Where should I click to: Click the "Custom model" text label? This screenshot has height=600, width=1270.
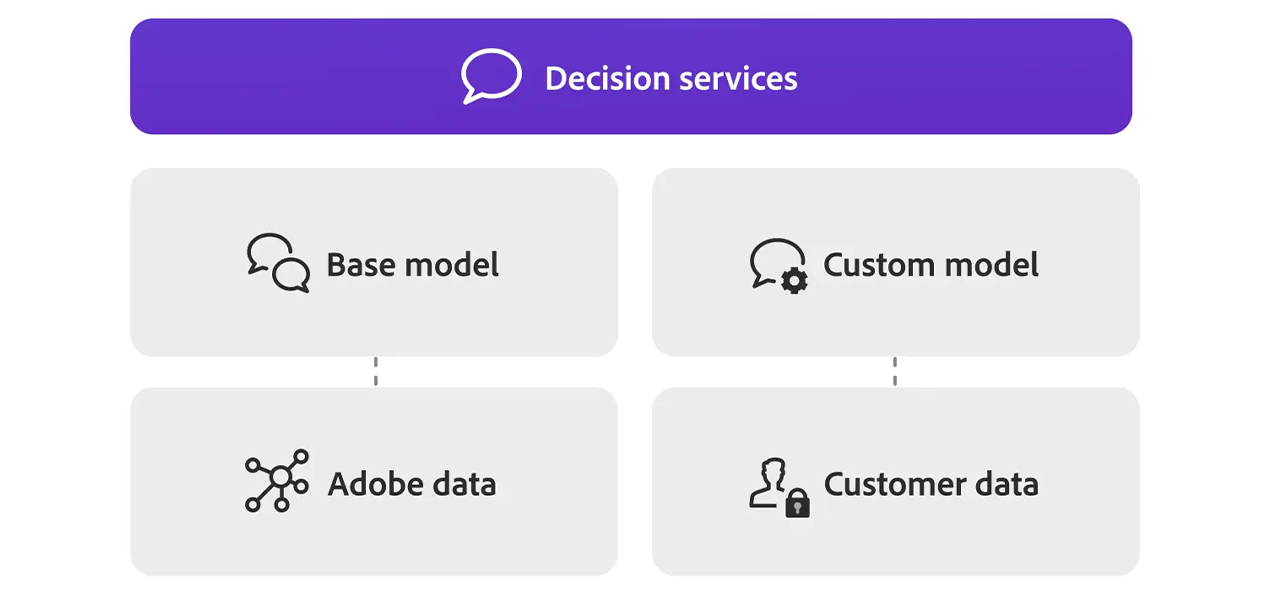(931, 265)
